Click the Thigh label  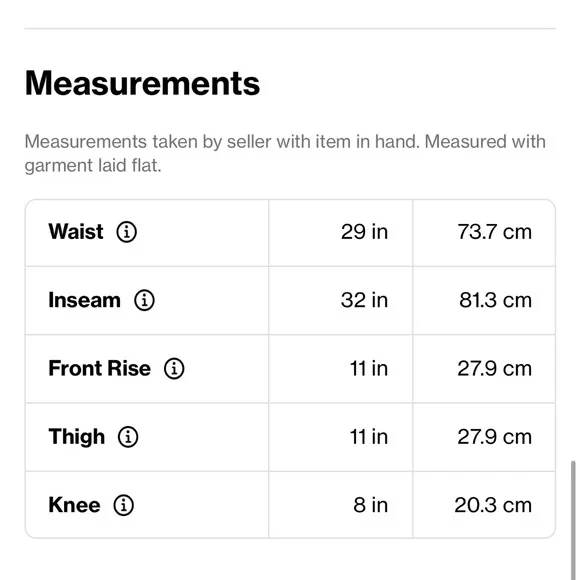(x=77, y=437)
